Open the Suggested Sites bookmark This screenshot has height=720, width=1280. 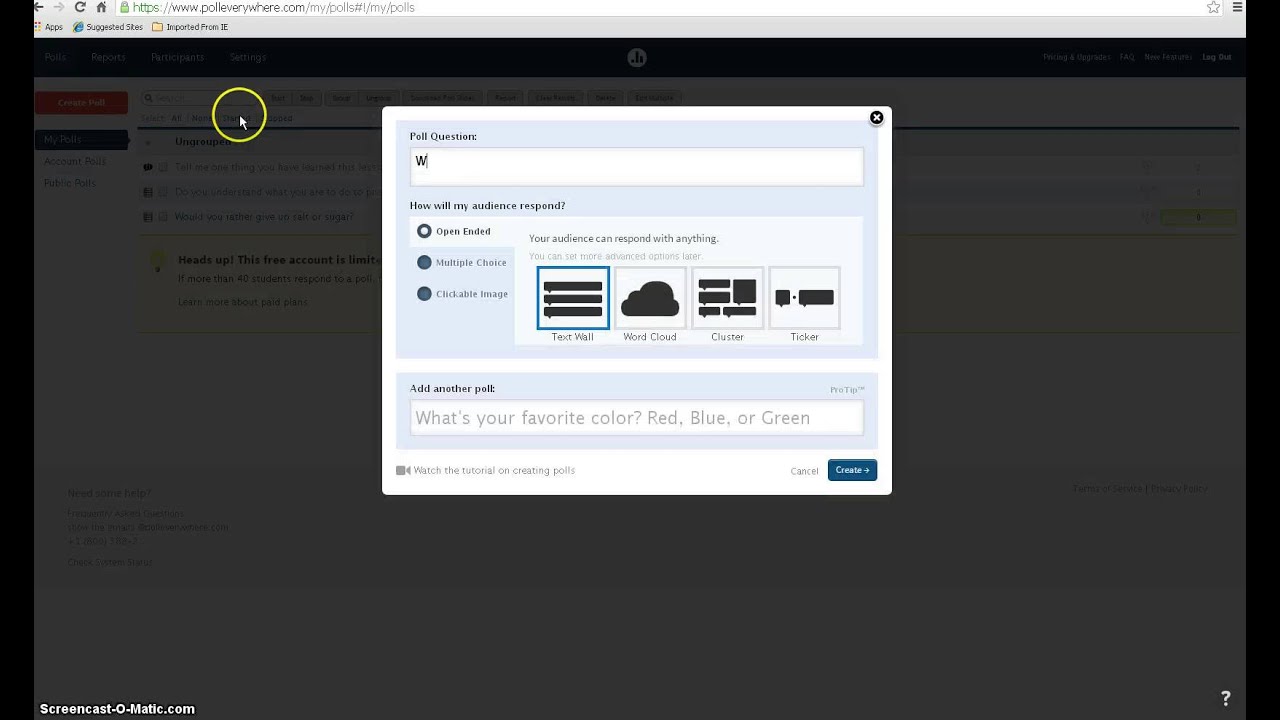coord(107,27)
